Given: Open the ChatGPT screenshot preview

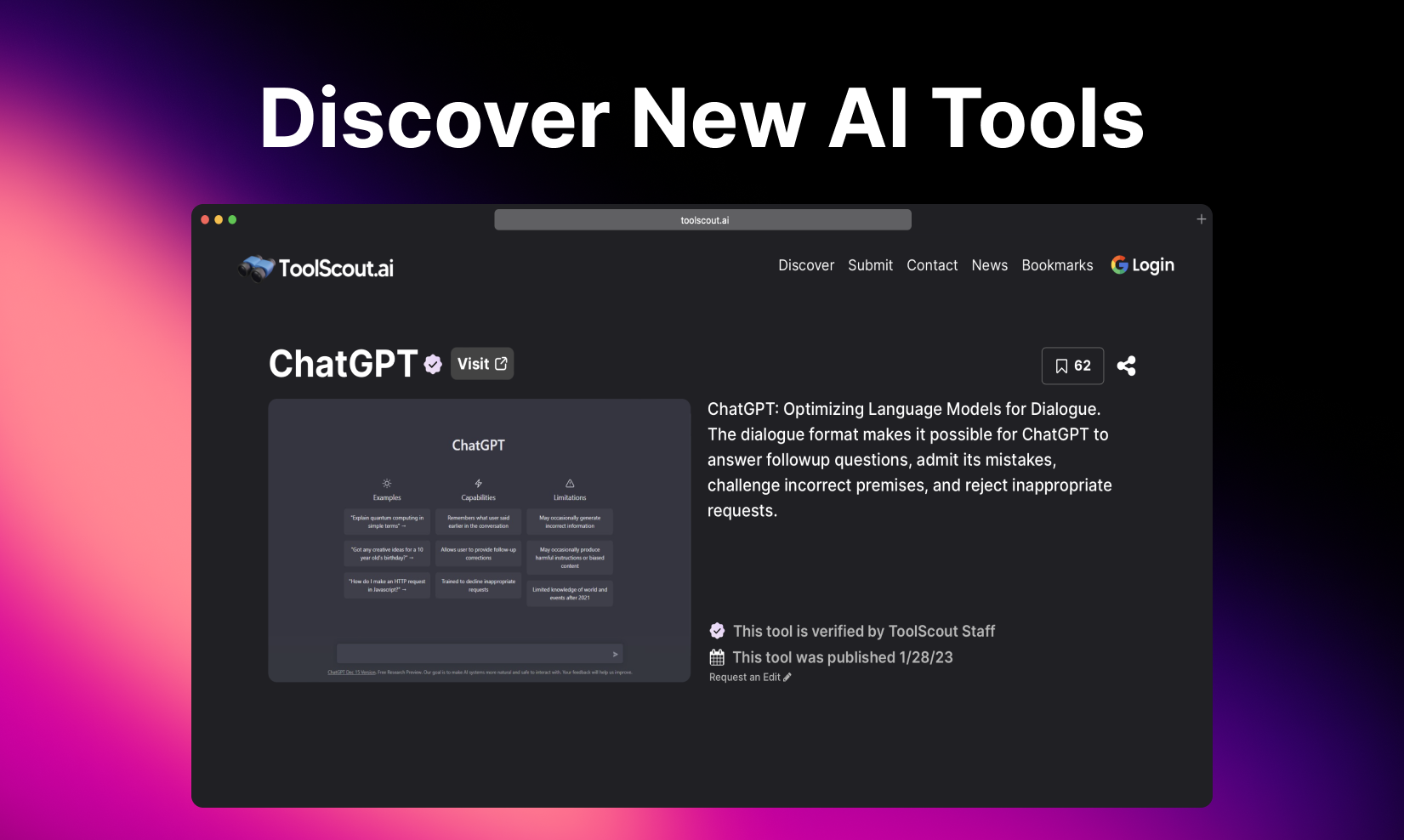Looking at the screenshot, I should click(x=479, y=540).
